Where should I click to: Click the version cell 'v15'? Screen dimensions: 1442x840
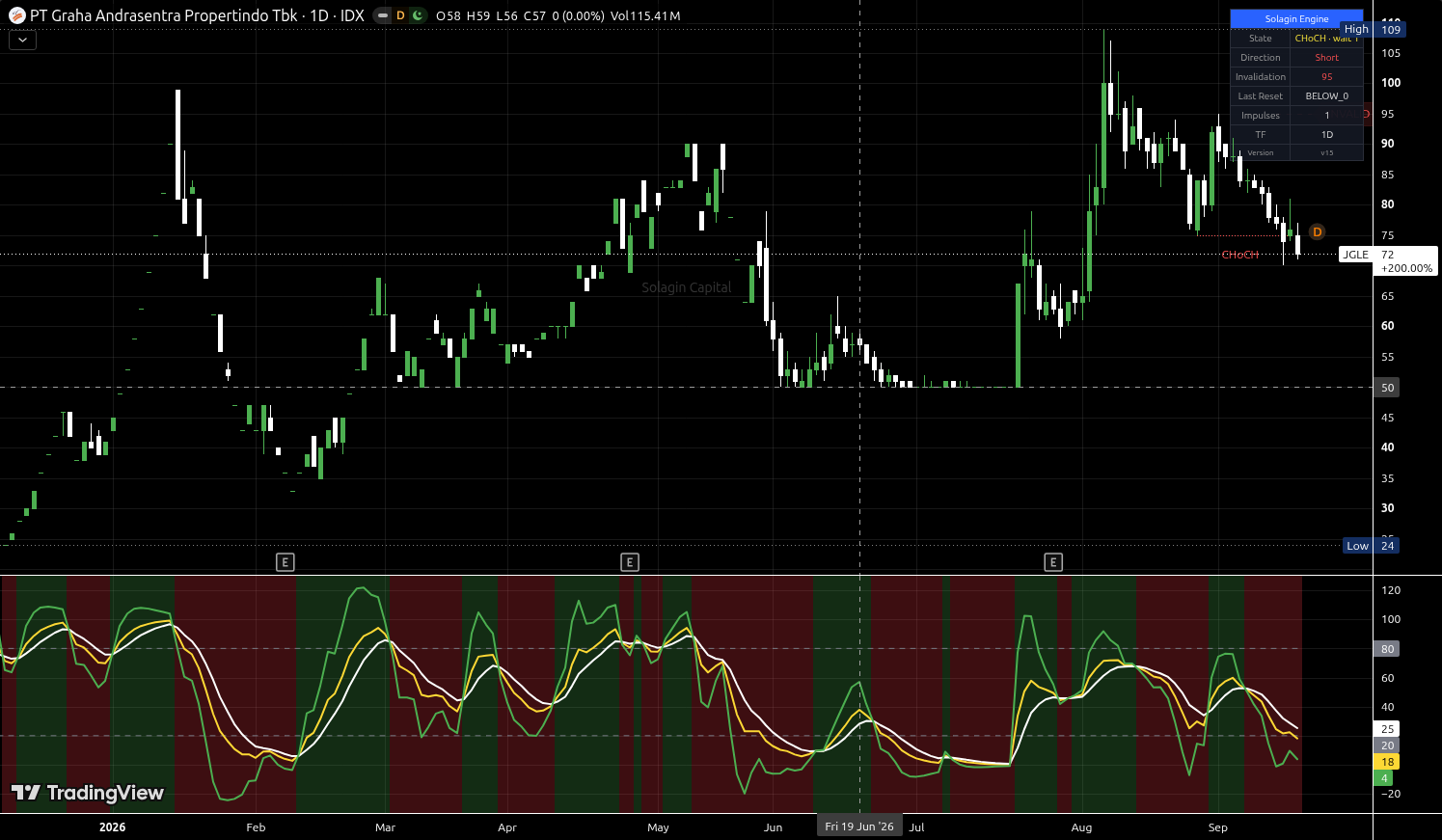click(1326, 153)
